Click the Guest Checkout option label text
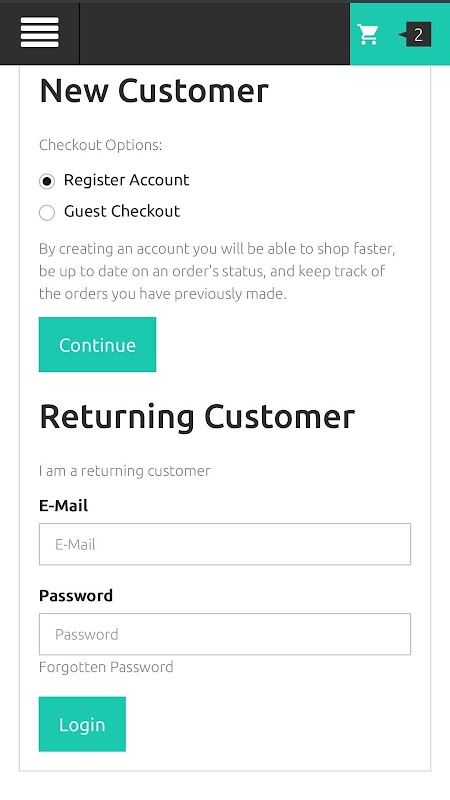Image resolution: width=450 pixels, height=800 pixels. pyautogui.click(x=122, y=211)
